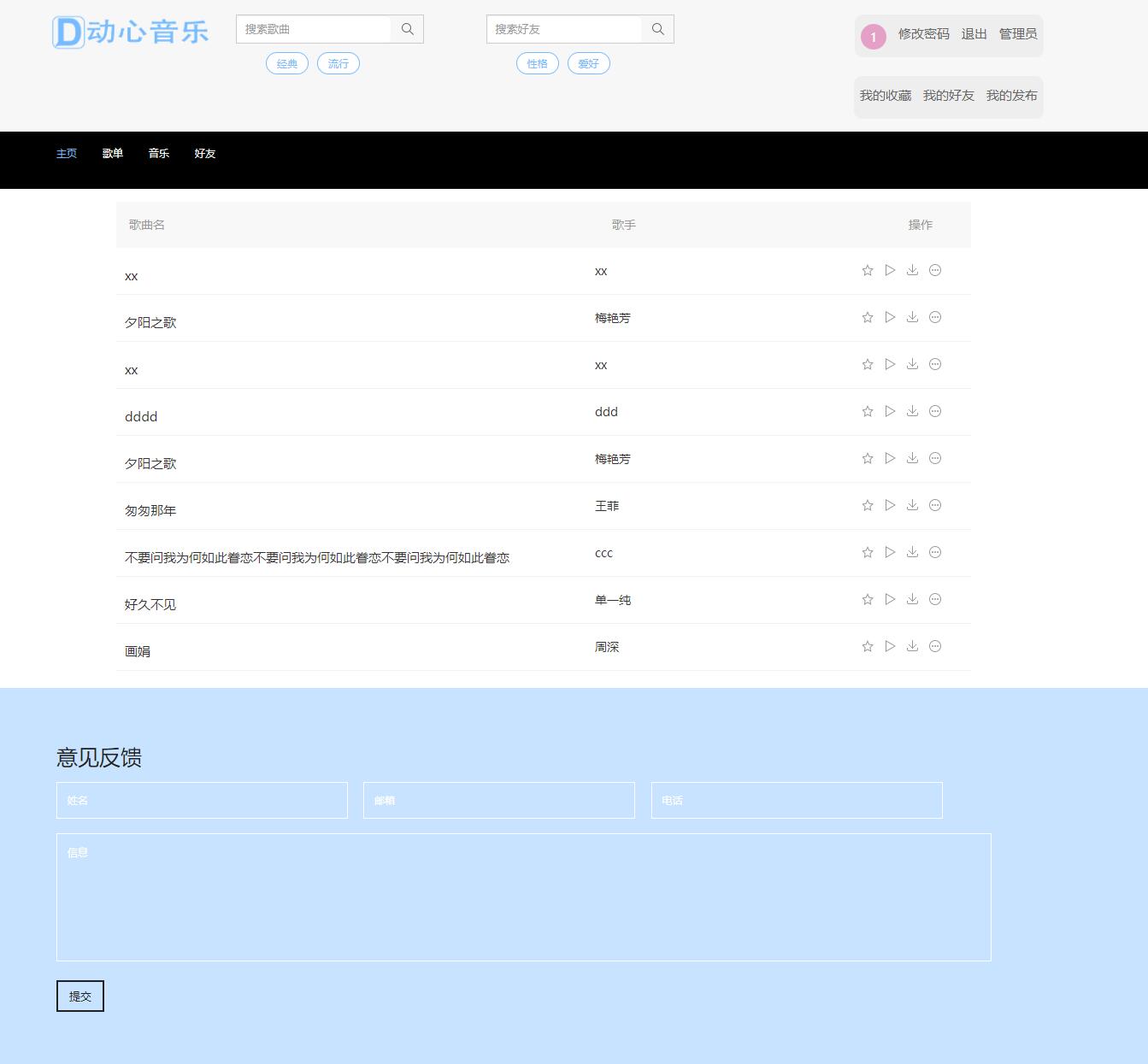
Task: Play the song 画娟
Action: (x=889, y=646)
